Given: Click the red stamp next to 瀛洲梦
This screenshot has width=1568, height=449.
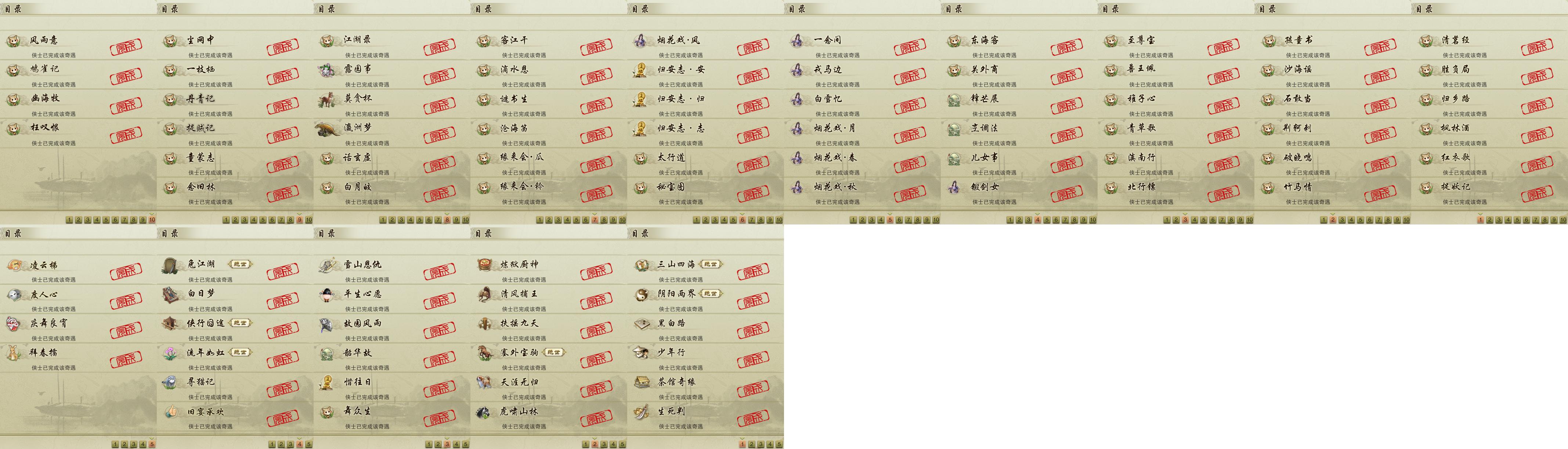Looking at the screenshot, I should [x=440, y=135].
